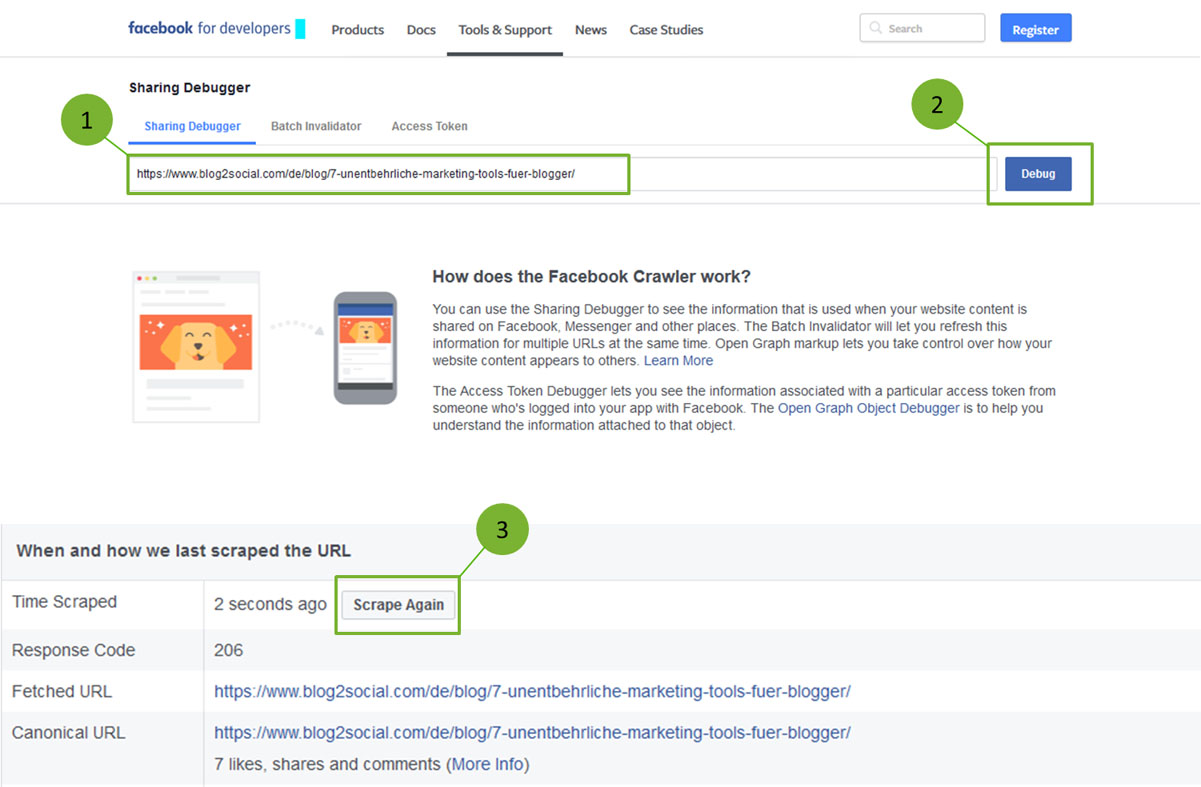The height and width of the screenshot is (787, 1201).
Task: Select Tools & Support in the navigation
Action: point(504,30)
